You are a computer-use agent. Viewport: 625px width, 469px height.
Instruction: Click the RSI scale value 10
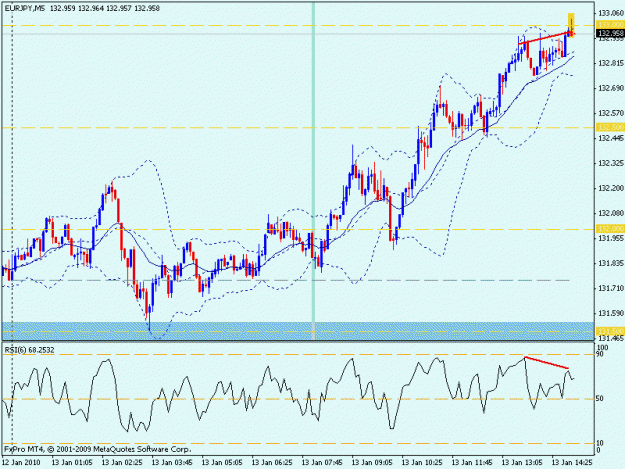coord(601,443)
